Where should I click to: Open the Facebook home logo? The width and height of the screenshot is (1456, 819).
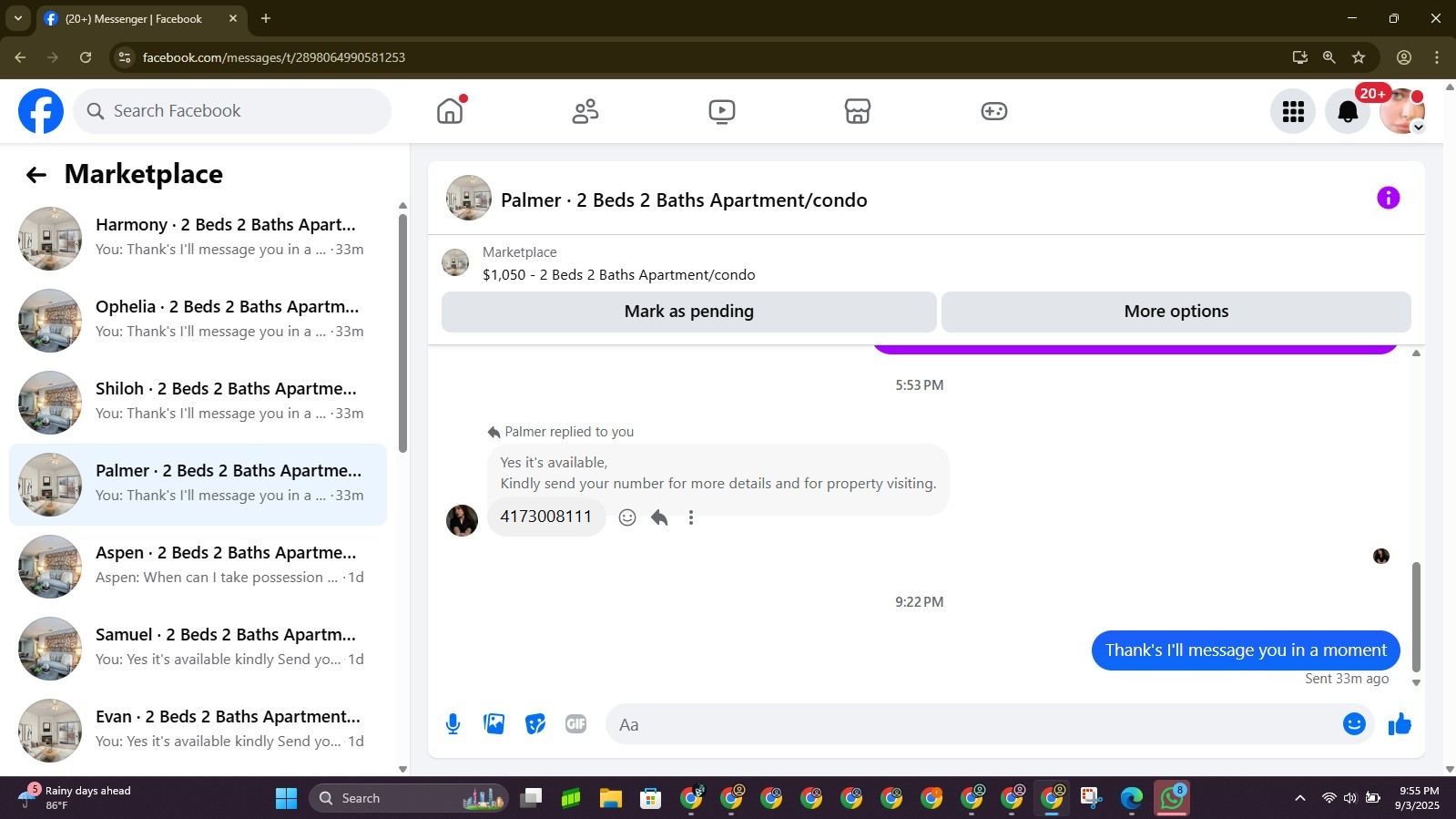point(41,111)
